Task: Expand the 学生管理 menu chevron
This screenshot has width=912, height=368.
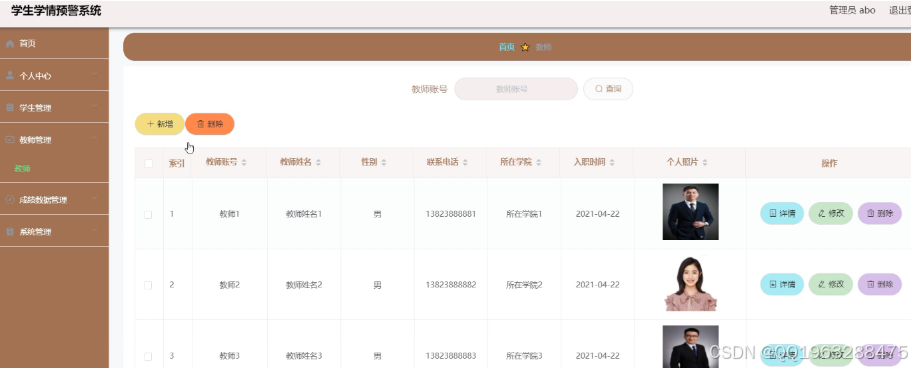Action: [95, 106]
